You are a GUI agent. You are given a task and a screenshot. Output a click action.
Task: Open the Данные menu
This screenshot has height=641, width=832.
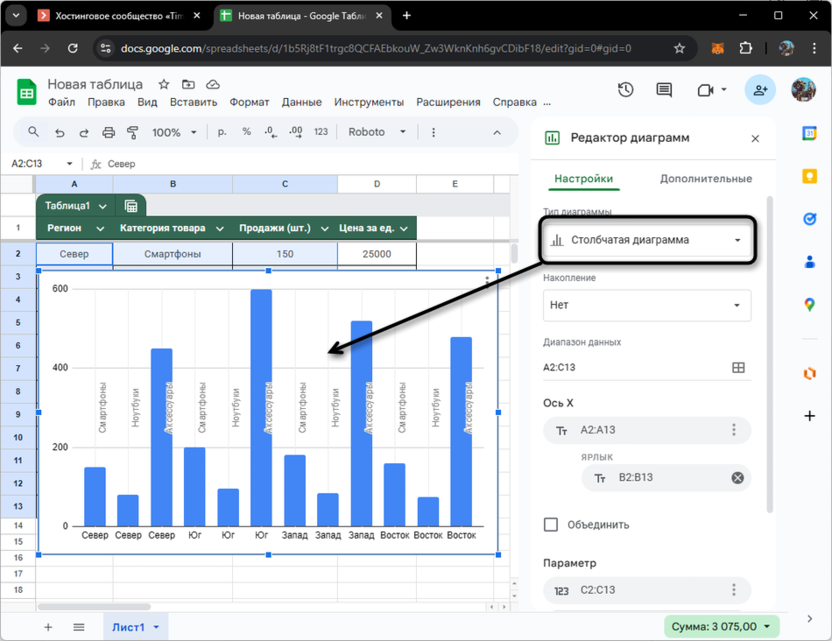pyautogui.click(x=301, y=102)
